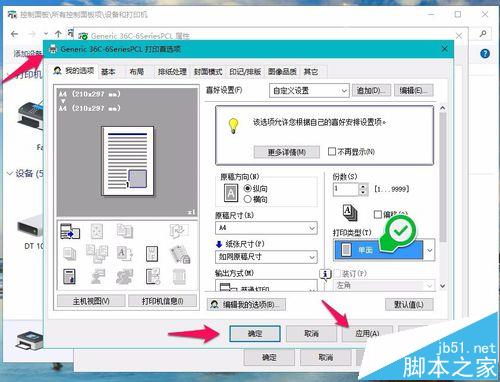Switch to the 印记/排版 tab
The width and height of the screenshot is (500, 382).
245,71
